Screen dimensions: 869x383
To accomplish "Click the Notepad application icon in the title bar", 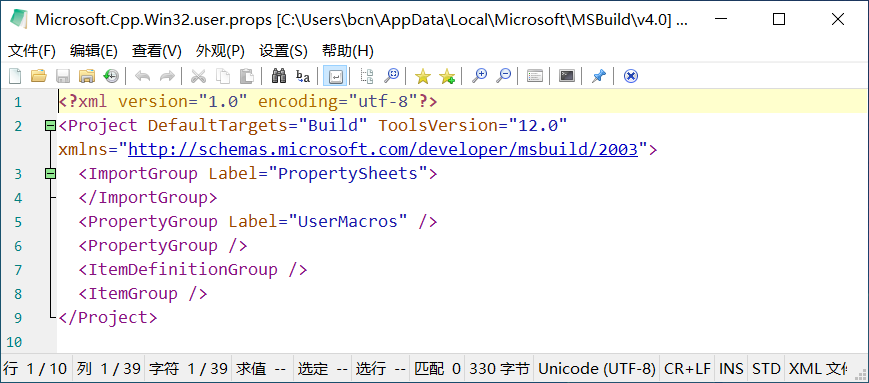I will point(18,19).
